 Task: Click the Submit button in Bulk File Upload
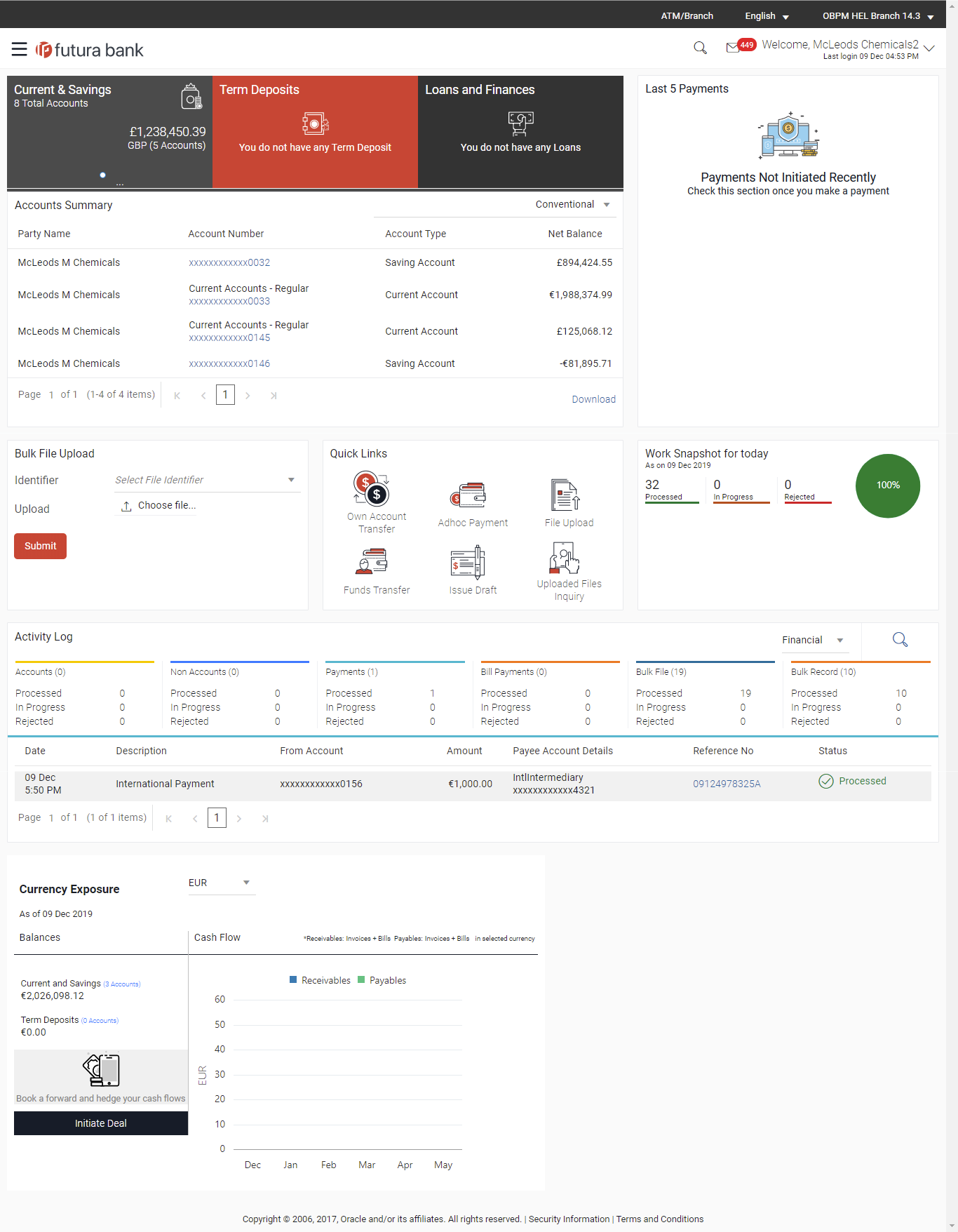(40, 546)
